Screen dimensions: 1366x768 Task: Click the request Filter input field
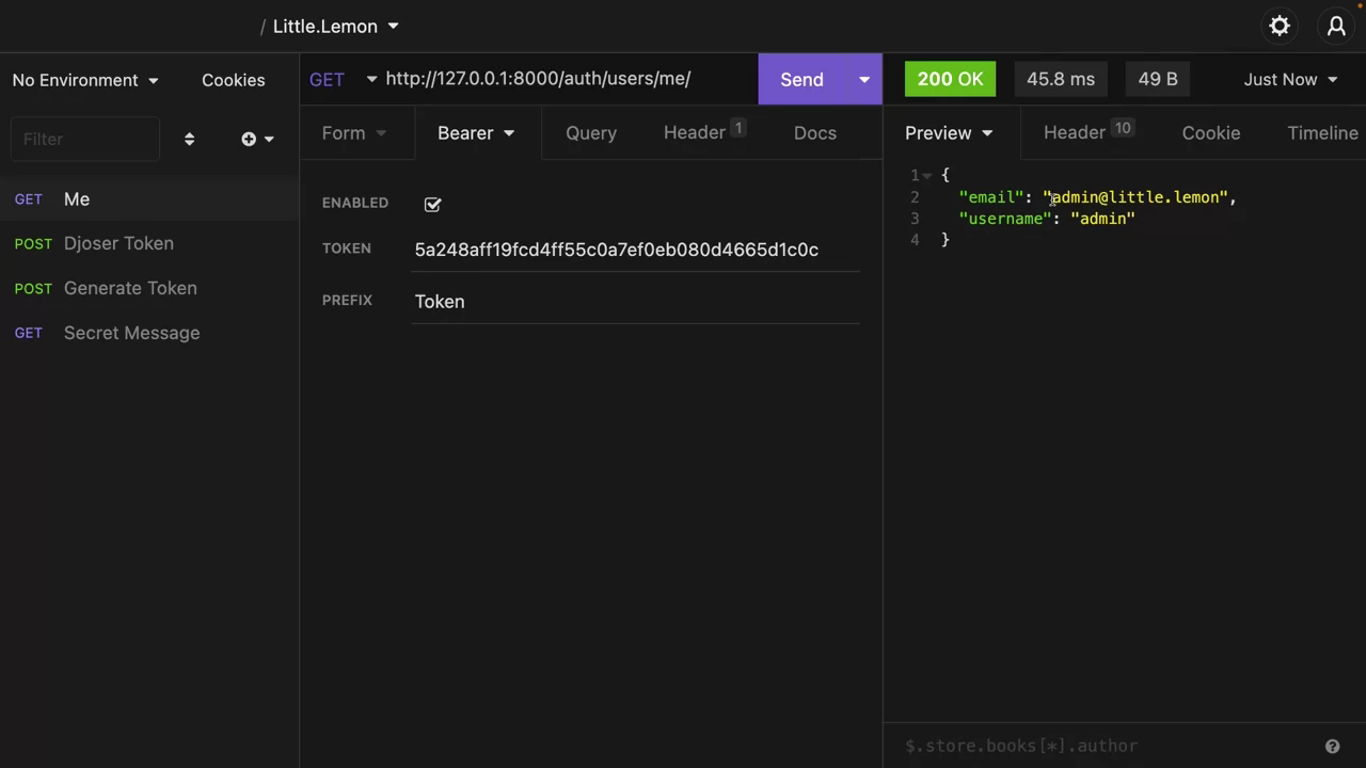pyautogui.click(x=85, y=139)
